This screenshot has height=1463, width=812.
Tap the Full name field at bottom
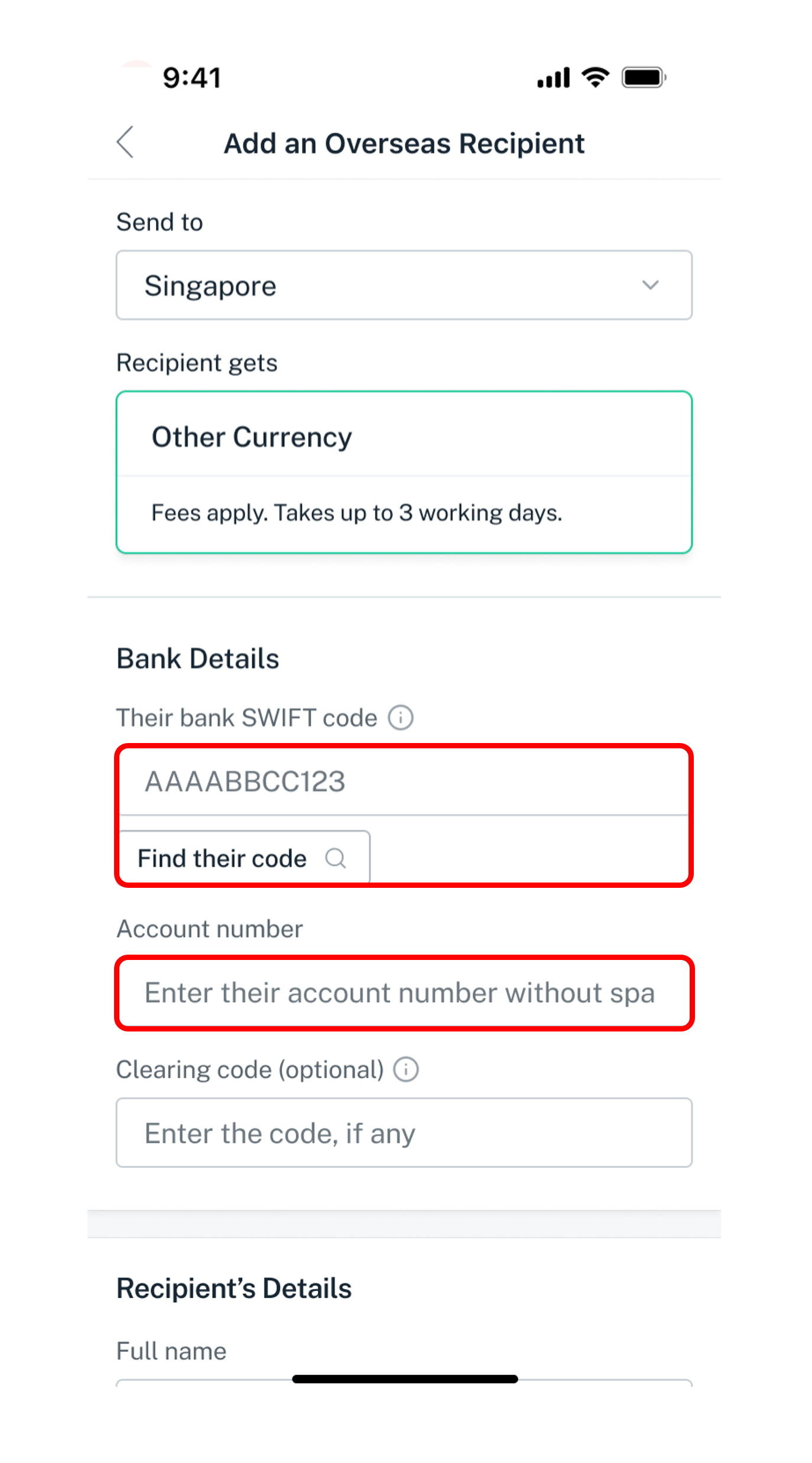(404, 1383)
